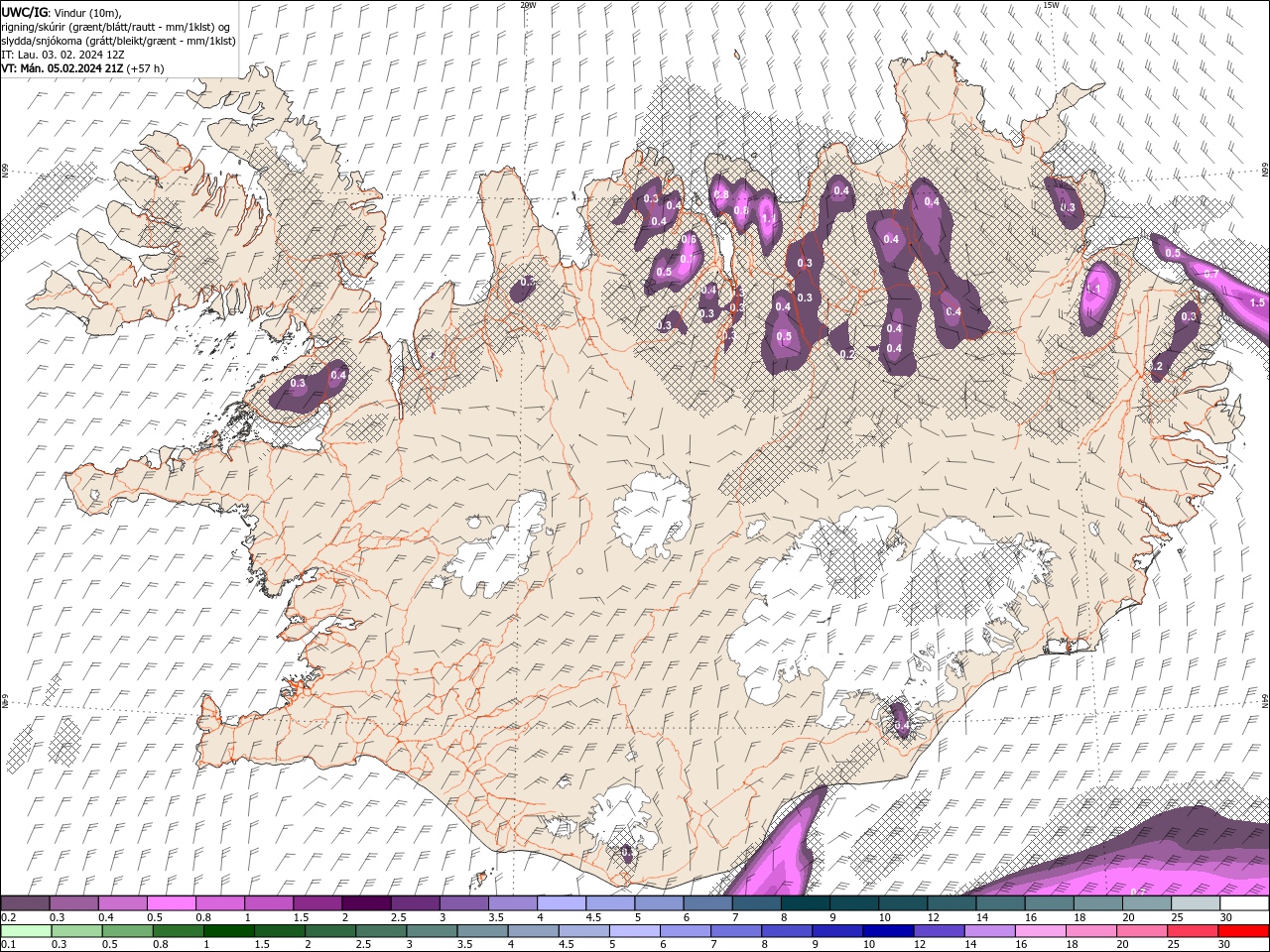Image resolution: width=1270 pixels, height=952 pixels.
Task: Click the 'slydda/snjókoma' description line
Action: [118, 41]
